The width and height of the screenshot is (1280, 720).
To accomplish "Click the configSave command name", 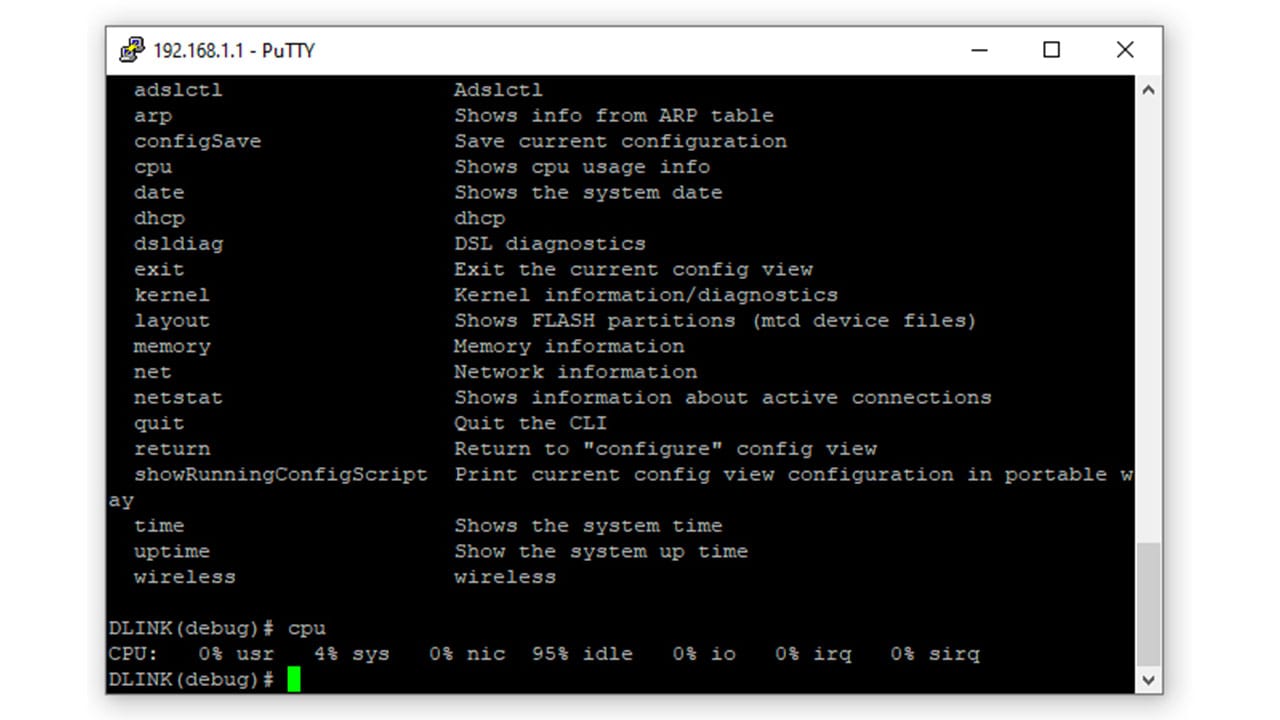I will coord(197,141).
